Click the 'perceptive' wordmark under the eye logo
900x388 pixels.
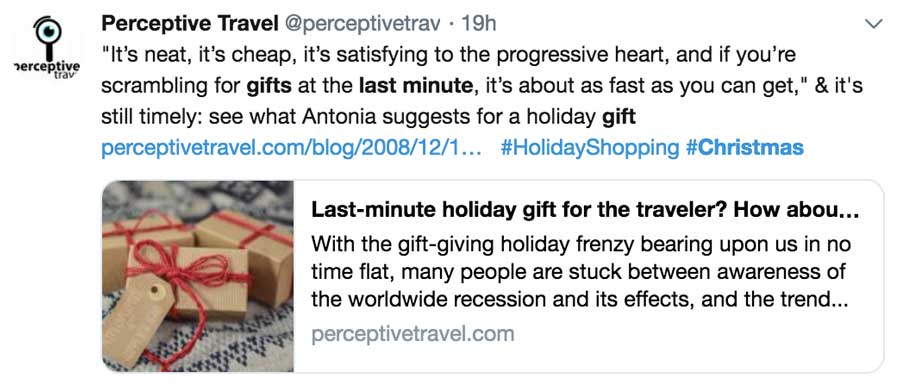47,67
